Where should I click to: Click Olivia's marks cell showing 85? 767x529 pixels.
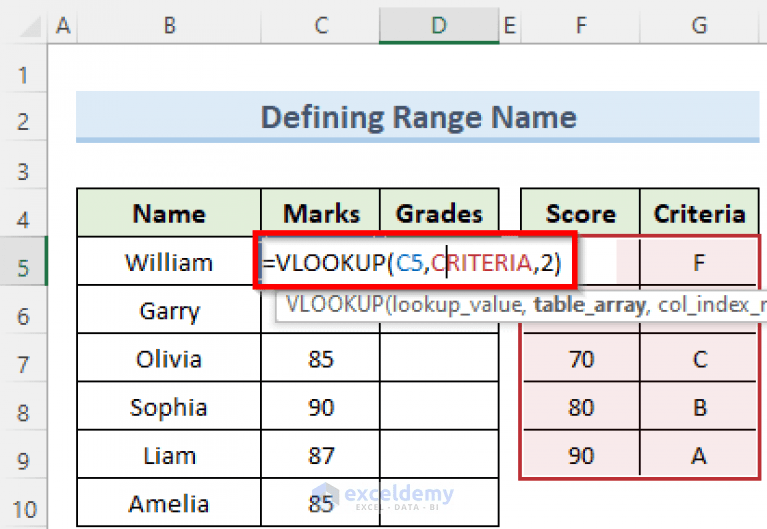[320, 359]
